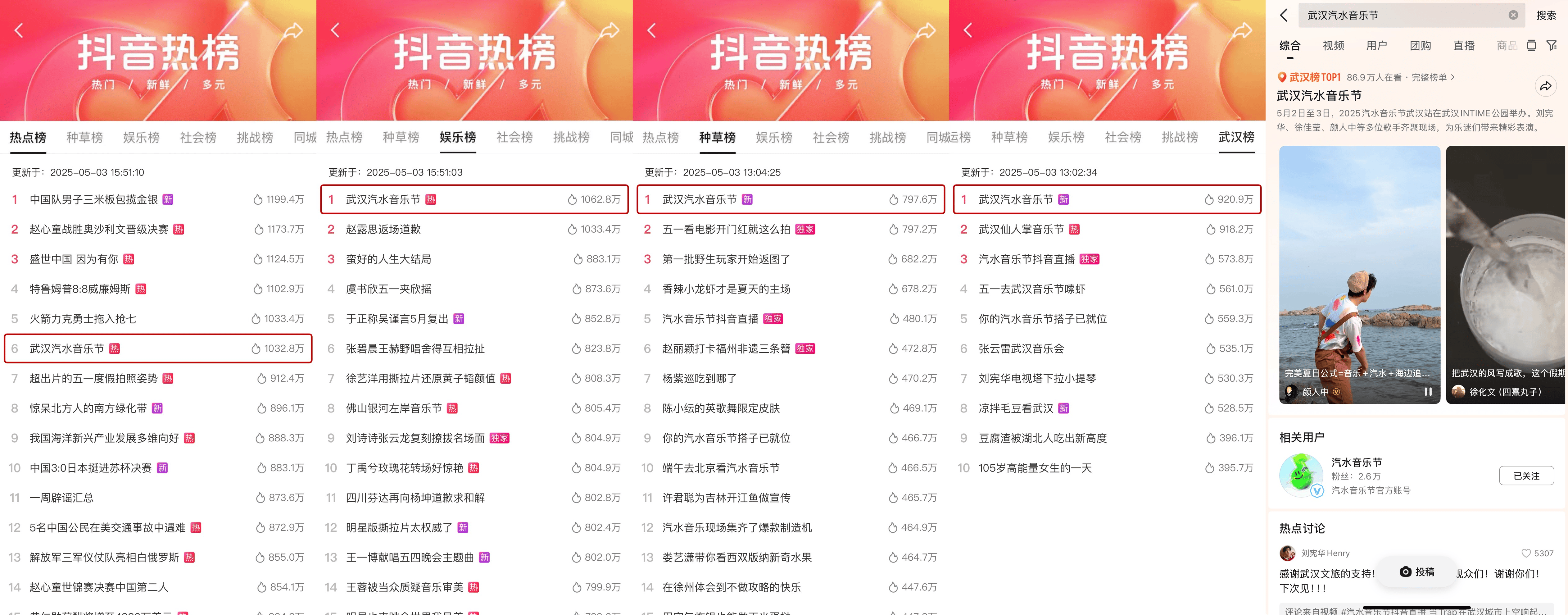Tap the 投稿 camera button
Screen dimensions: 1568x615
(1416, 571)
